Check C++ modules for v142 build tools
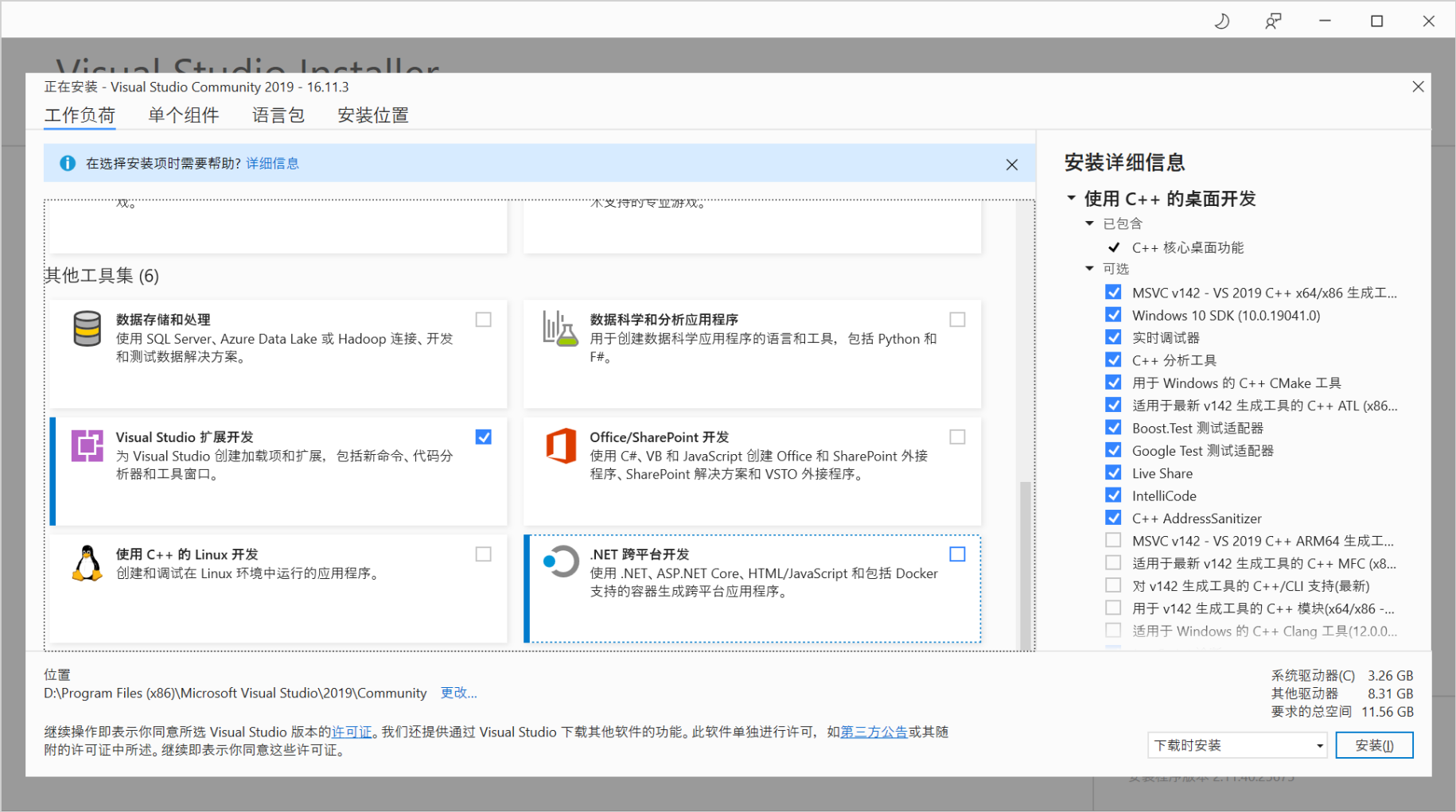 click(1113, 608)
